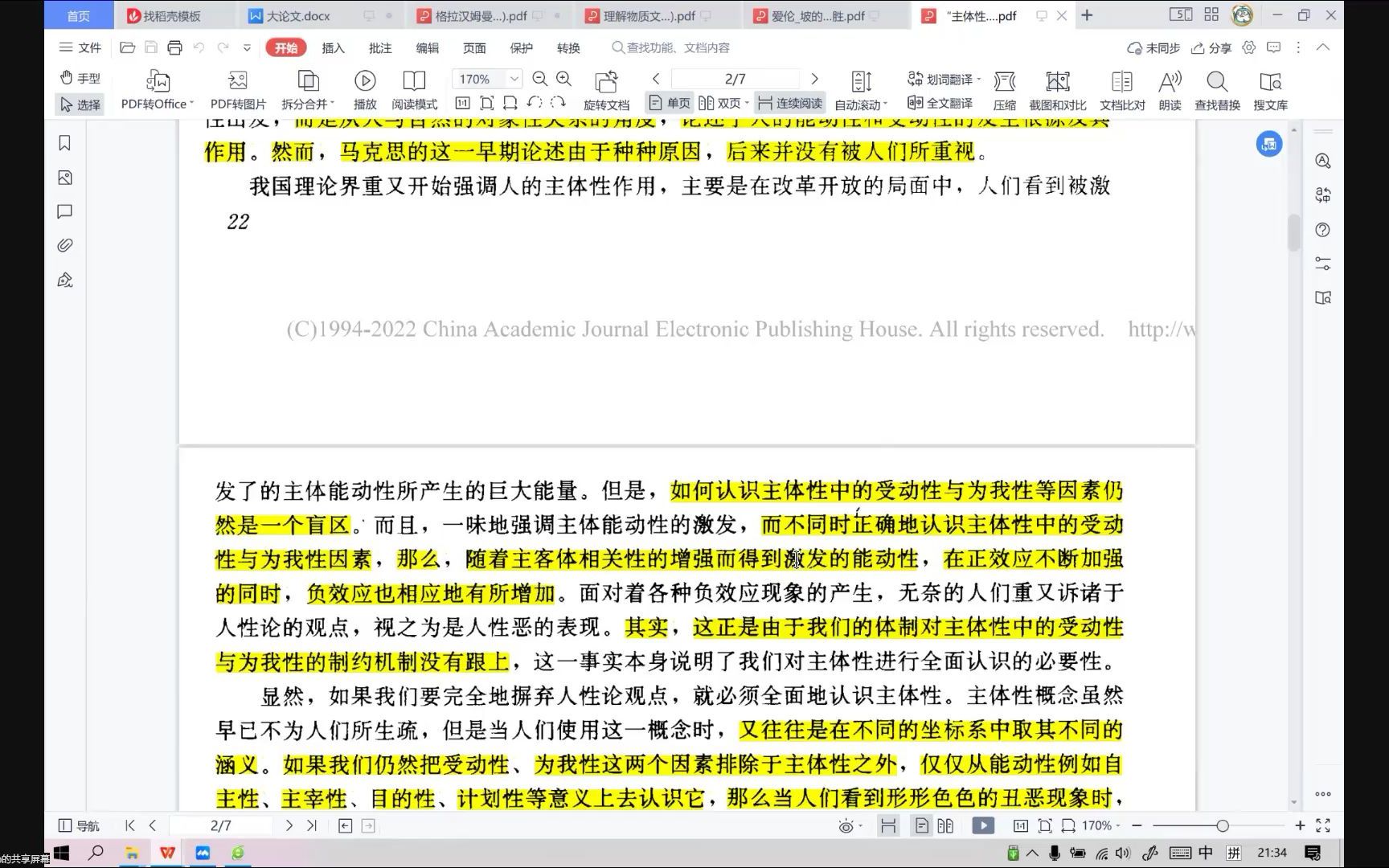Go to next page via toolbar arrow
The height and width of the screenshot is (868, 1389).
click(814, 79)
